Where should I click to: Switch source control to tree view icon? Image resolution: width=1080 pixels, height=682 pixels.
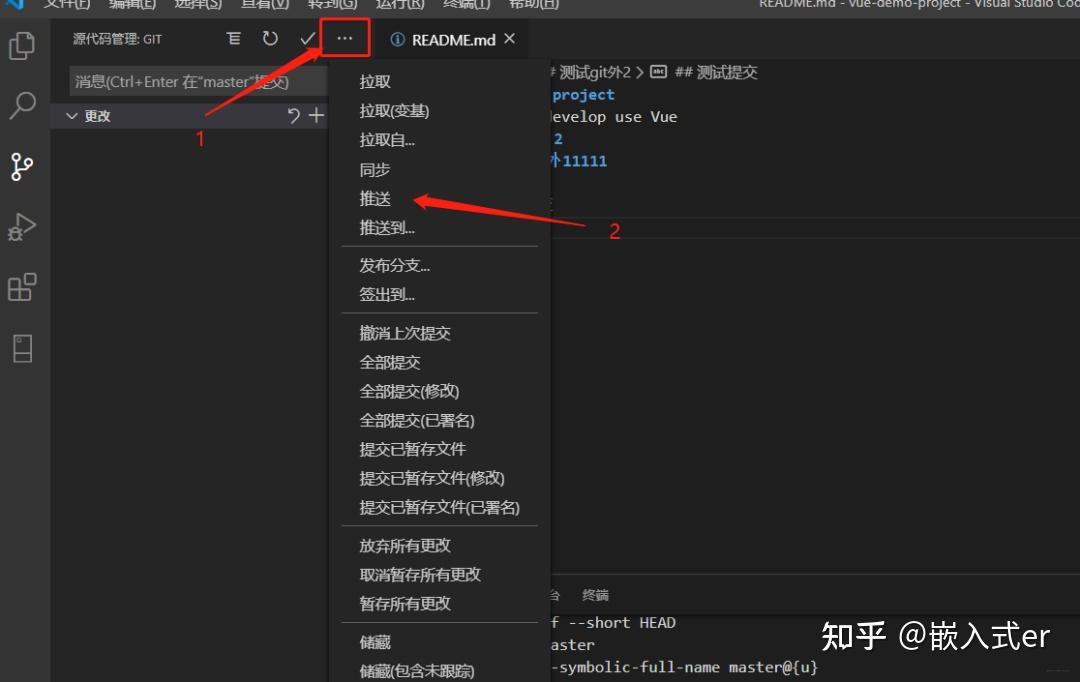click(x=233, y=38)
